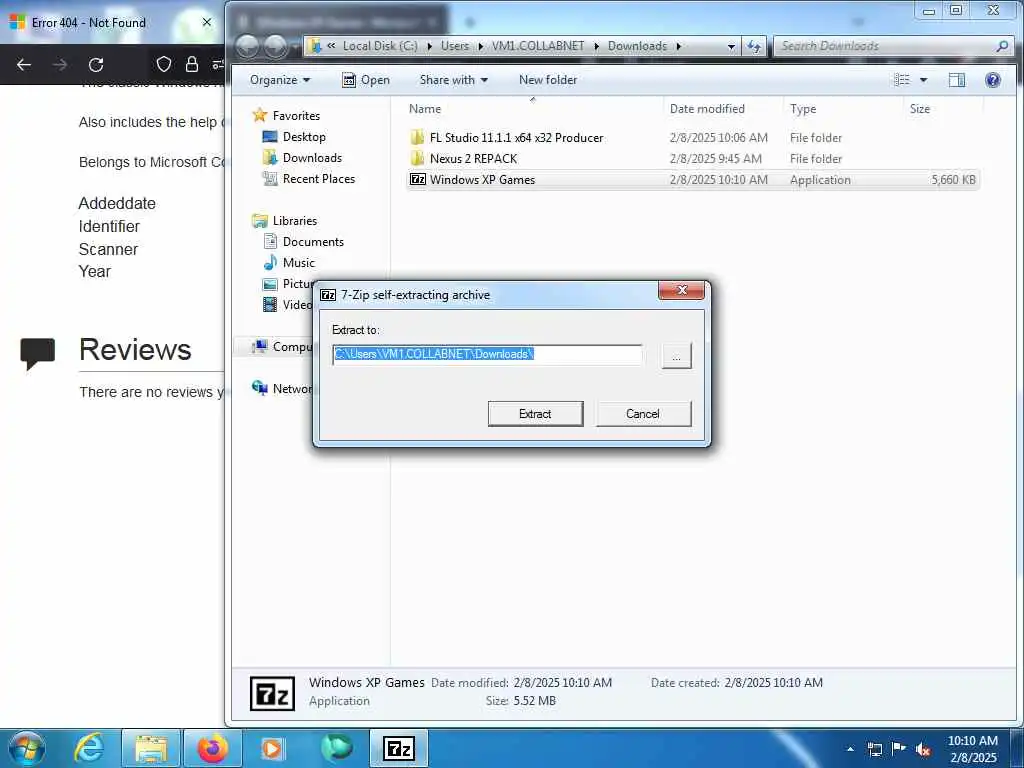
Task: Change view with the view icon
Action: pos(902,80)
